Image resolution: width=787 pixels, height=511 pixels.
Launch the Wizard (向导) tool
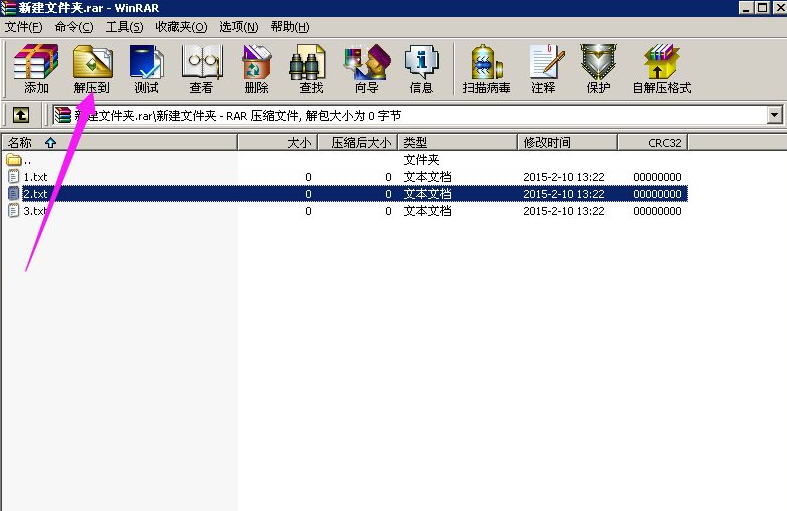(x=366, y=68)
